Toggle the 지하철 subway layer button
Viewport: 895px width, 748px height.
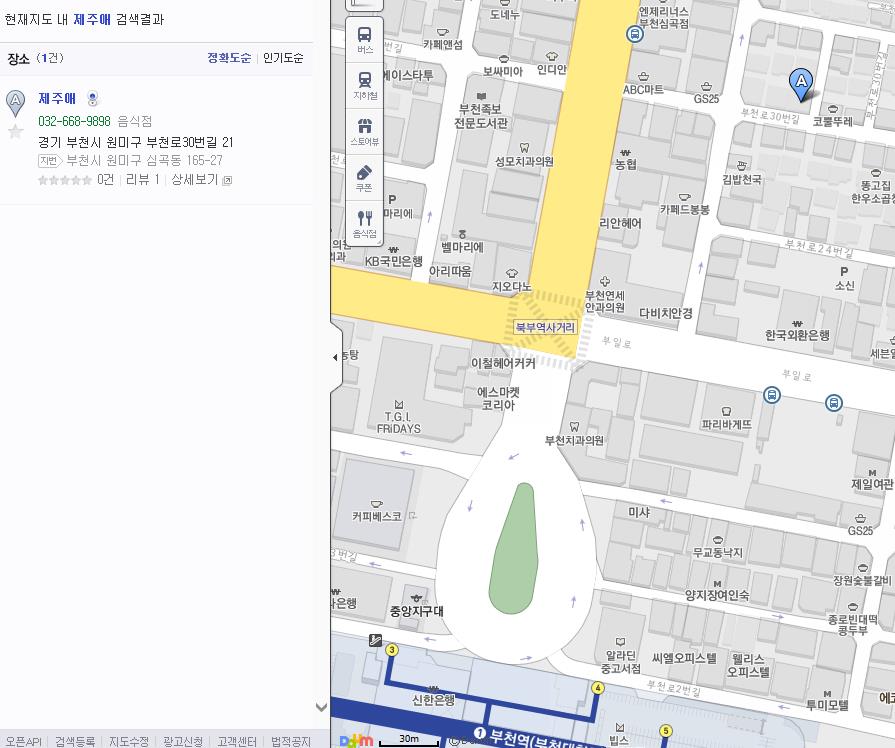pyautogui.click(x=364, y=85)
